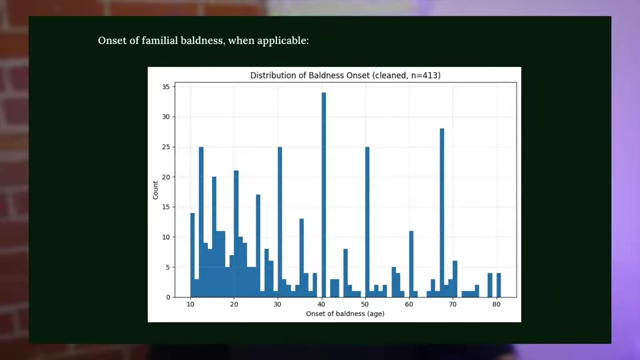Click the x-axis tick label 10
This screenshot has height=360, width=640.
pyautogui.click(x=191, y=304)
